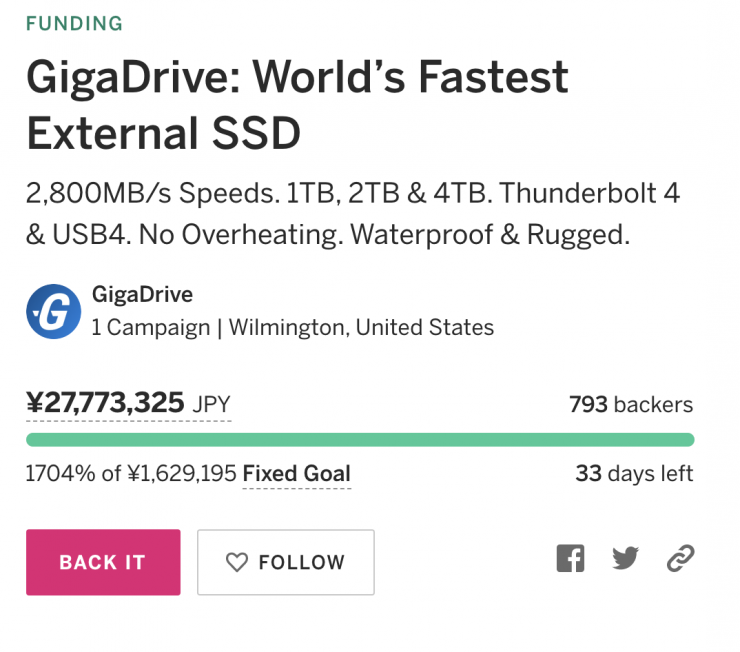Click the FUNDING status label
740x652 pixels.
[x=74, y=23]
